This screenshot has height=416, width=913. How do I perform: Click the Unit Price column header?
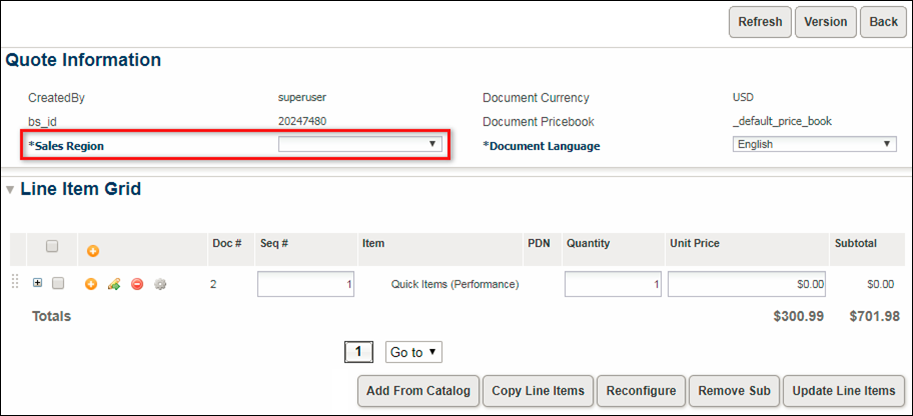pos(695,244)
